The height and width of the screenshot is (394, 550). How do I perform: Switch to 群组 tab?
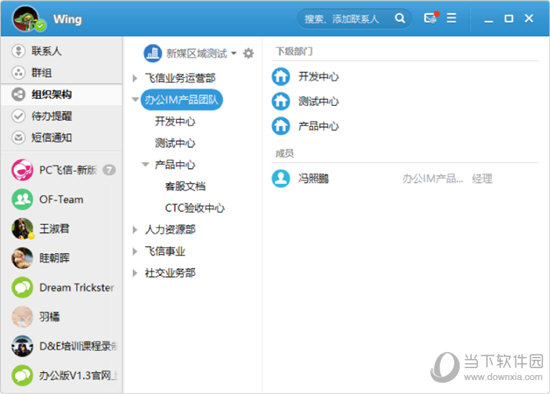61,73
